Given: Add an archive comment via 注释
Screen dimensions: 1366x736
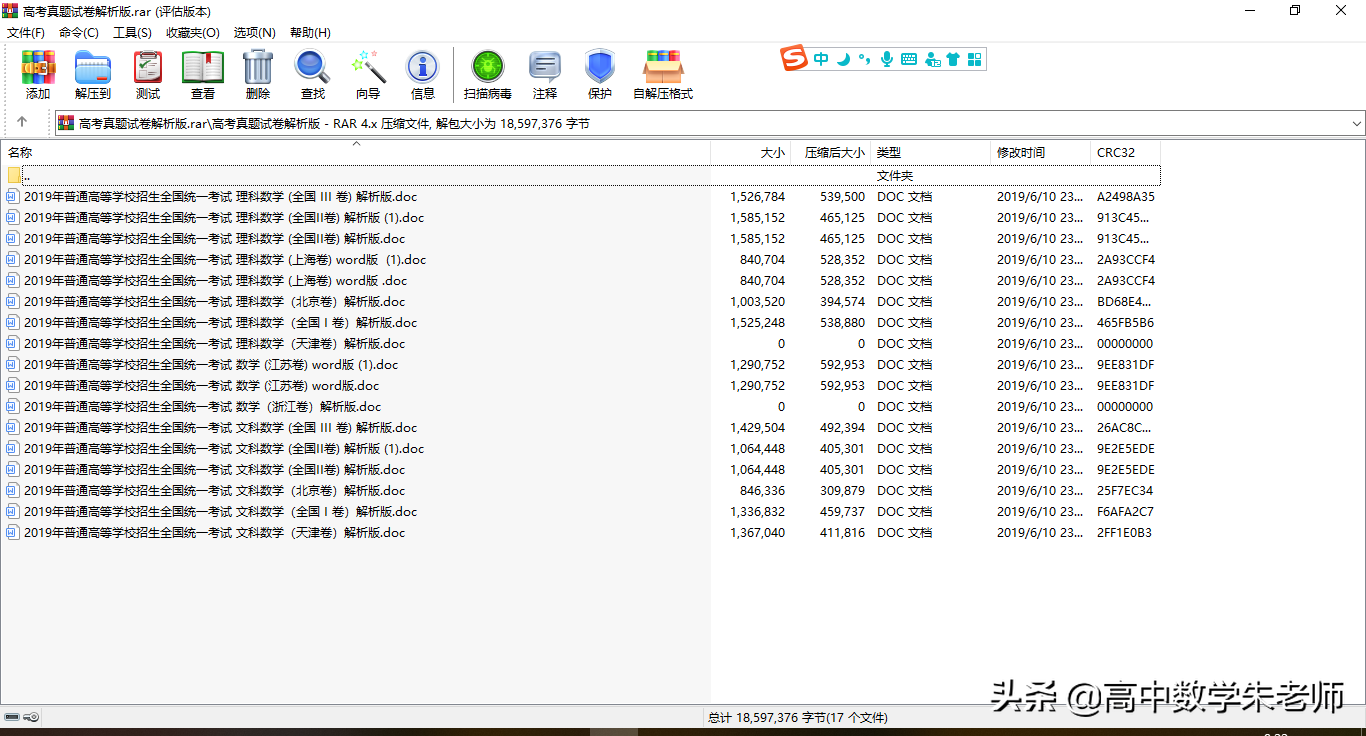Looking at the screenshot, I should click(545, 74).
